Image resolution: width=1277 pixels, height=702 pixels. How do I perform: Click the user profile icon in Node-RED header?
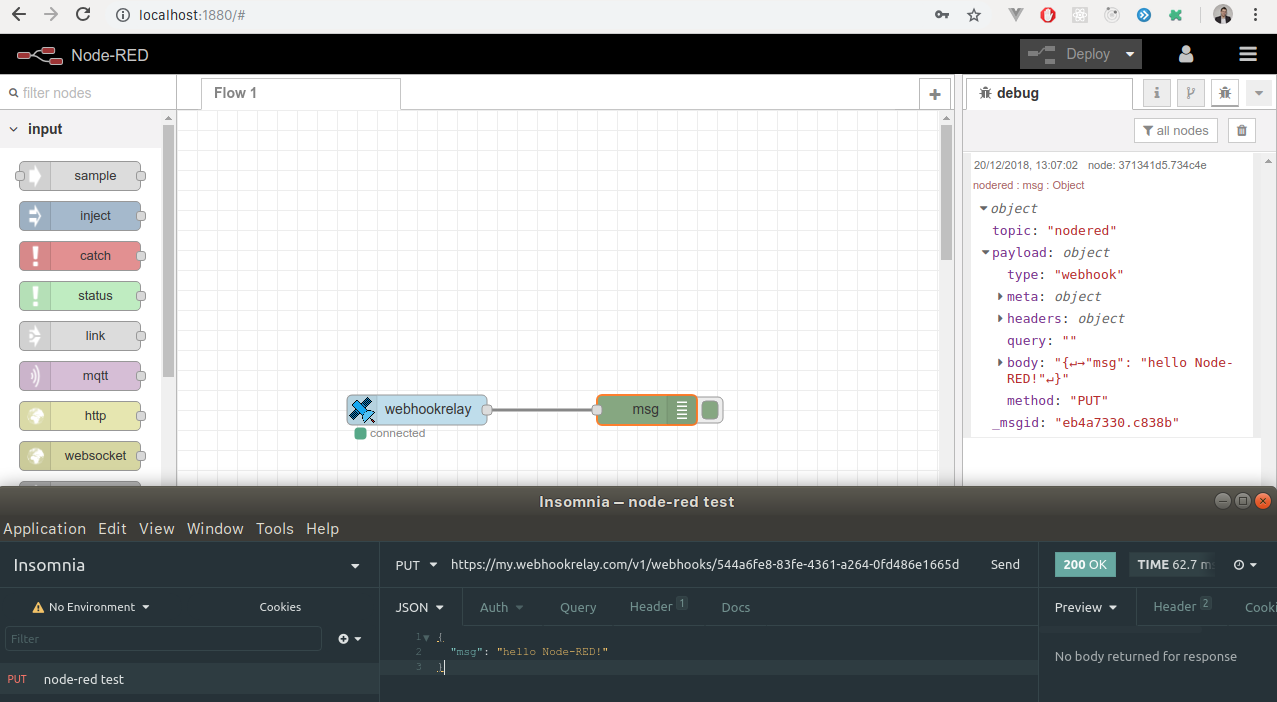(x=1186, y=53)
